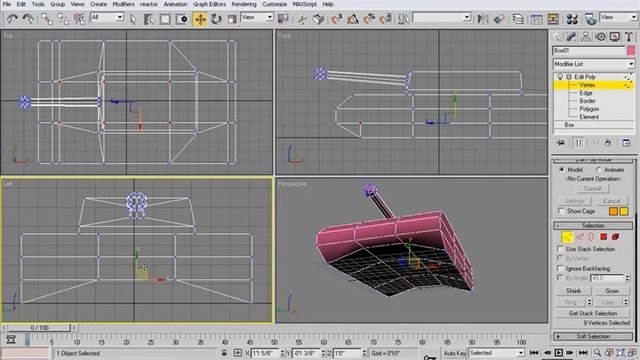Click the pink object color swatch
Image resolution: width=640 pixels, height=360 pixels.
coord(631,51)
